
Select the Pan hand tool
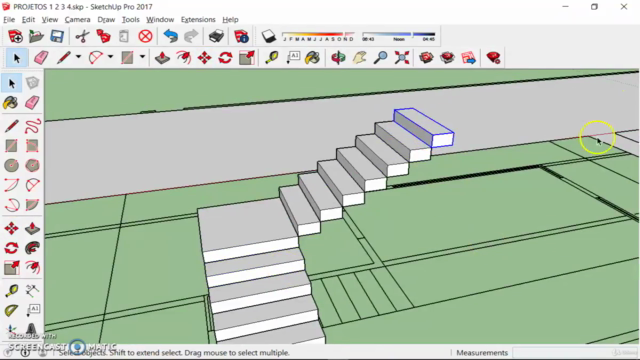click(x=359, y=58)
